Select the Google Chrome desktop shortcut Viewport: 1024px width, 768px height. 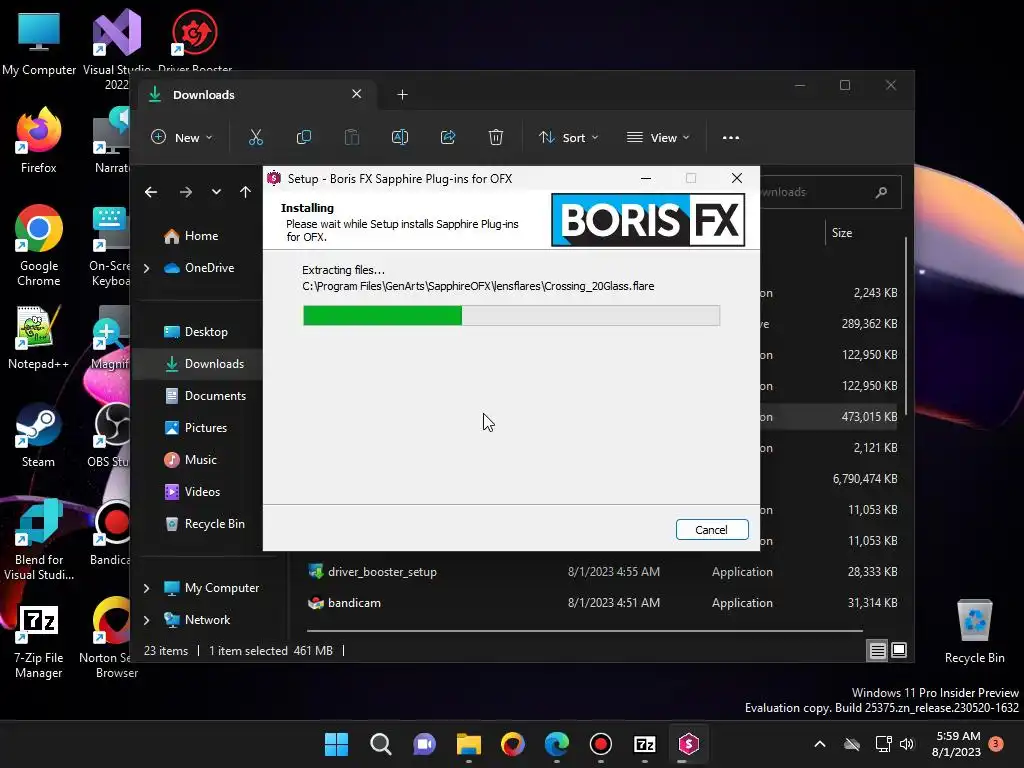pyautogui.click(x=39, y=246)
